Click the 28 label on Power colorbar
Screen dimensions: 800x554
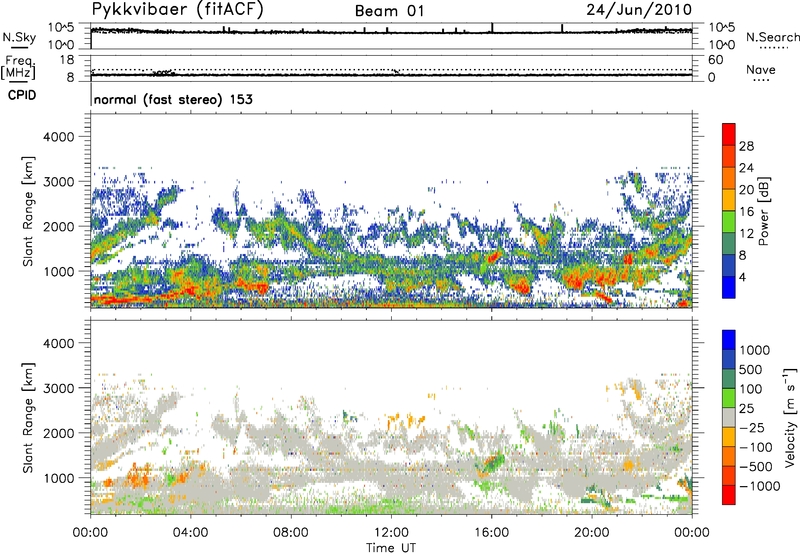[x=746, y=146]
